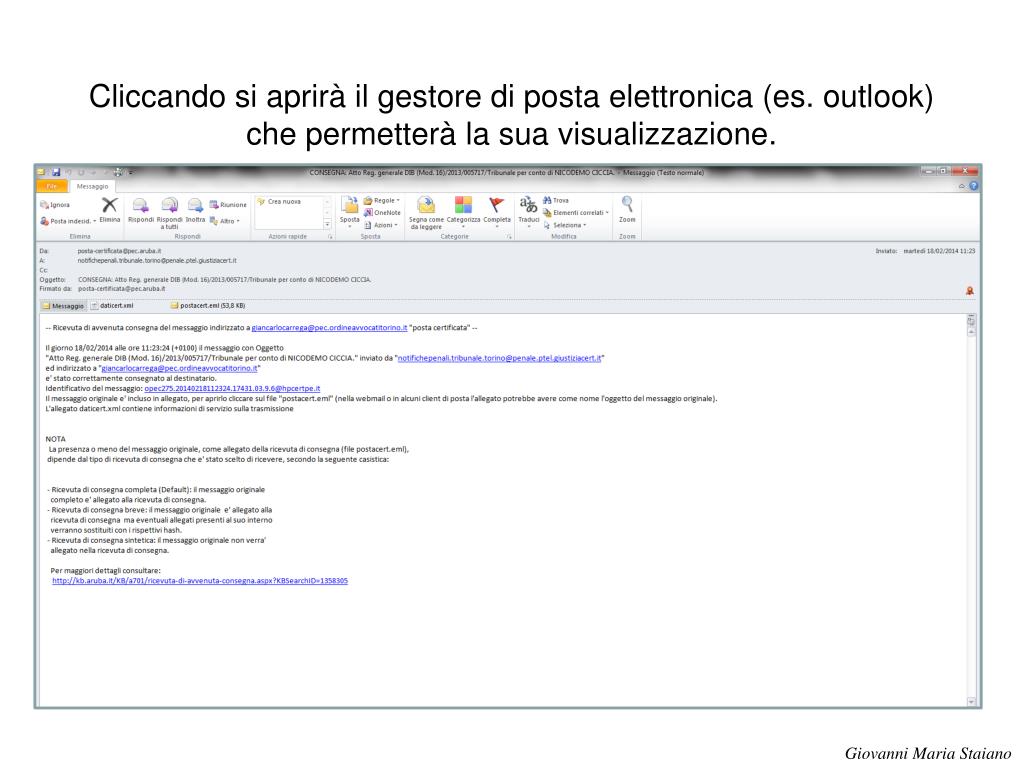Click the Riunione meeting button
1024x768 pixels.
228,204
